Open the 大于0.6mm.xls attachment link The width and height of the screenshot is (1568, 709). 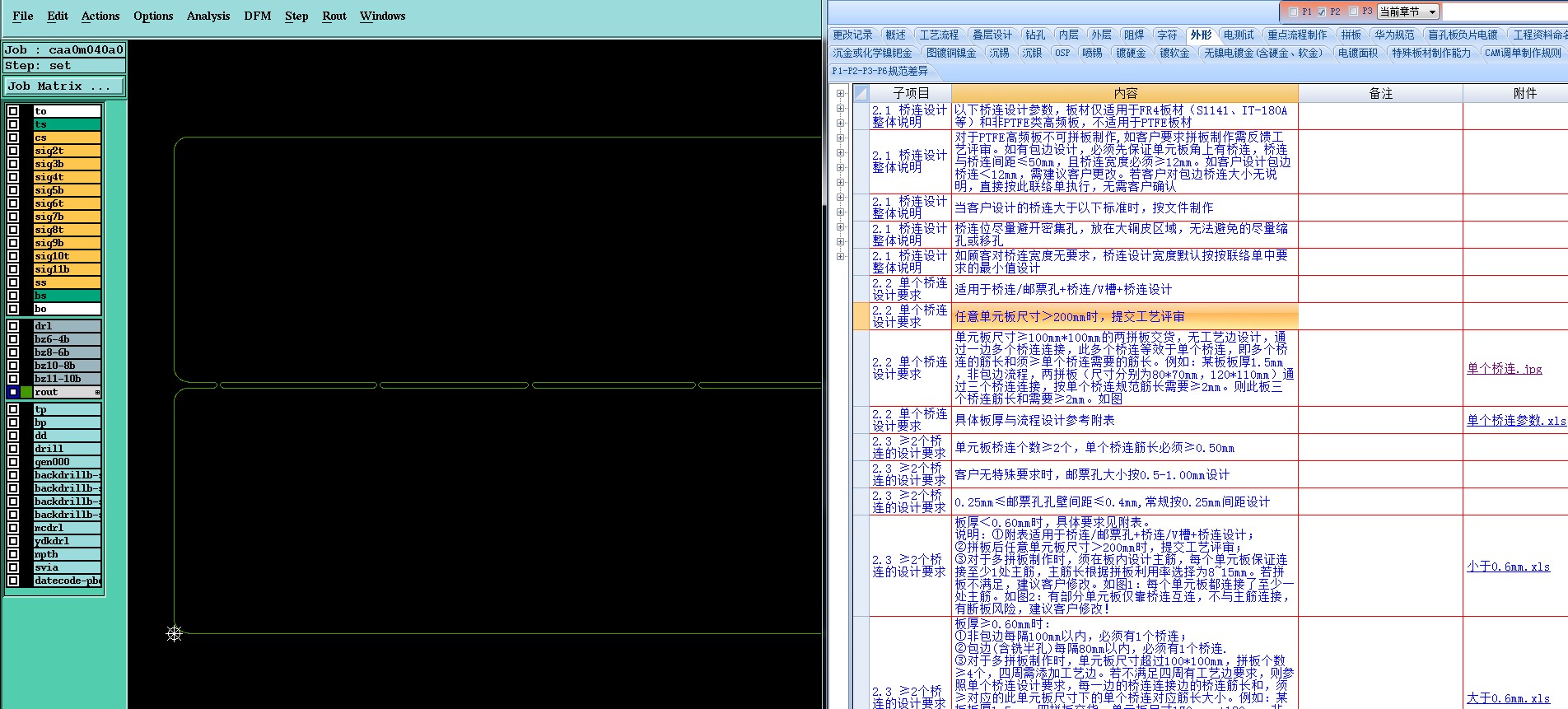(x=1508, y=698)
